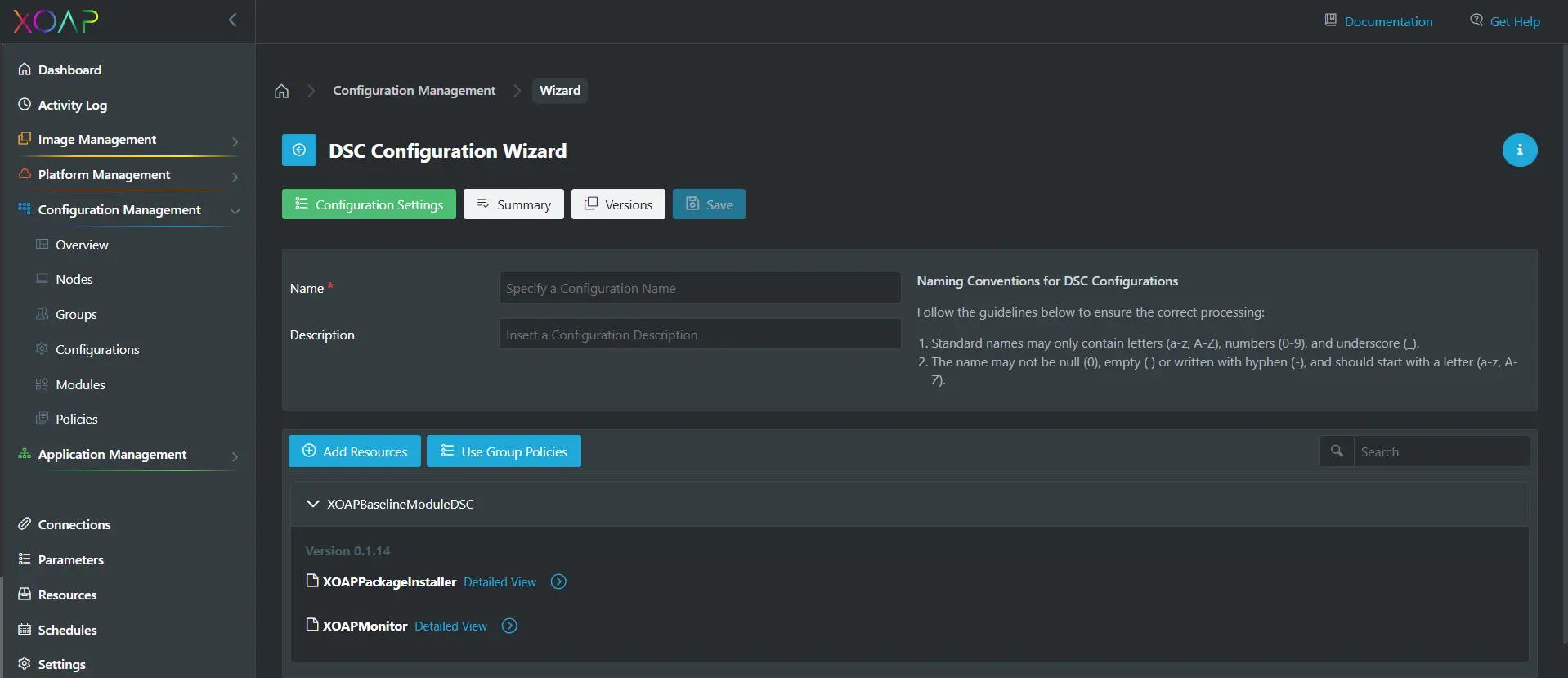The height and width of the screenshot is (678, 1568).
Task: Click the breadcrumb home icon
Action: tap(282, 91)
